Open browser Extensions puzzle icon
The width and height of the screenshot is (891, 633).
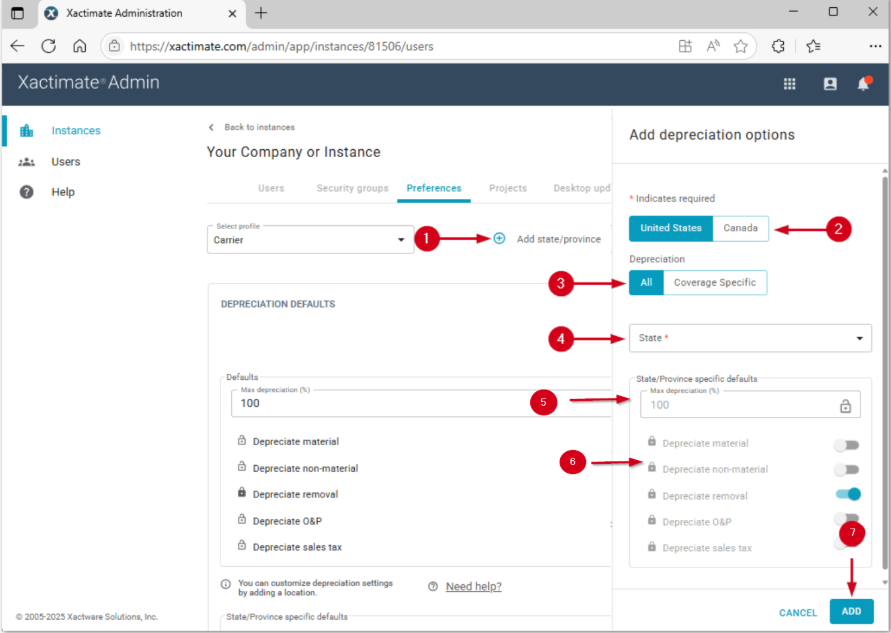pos(778,46)
